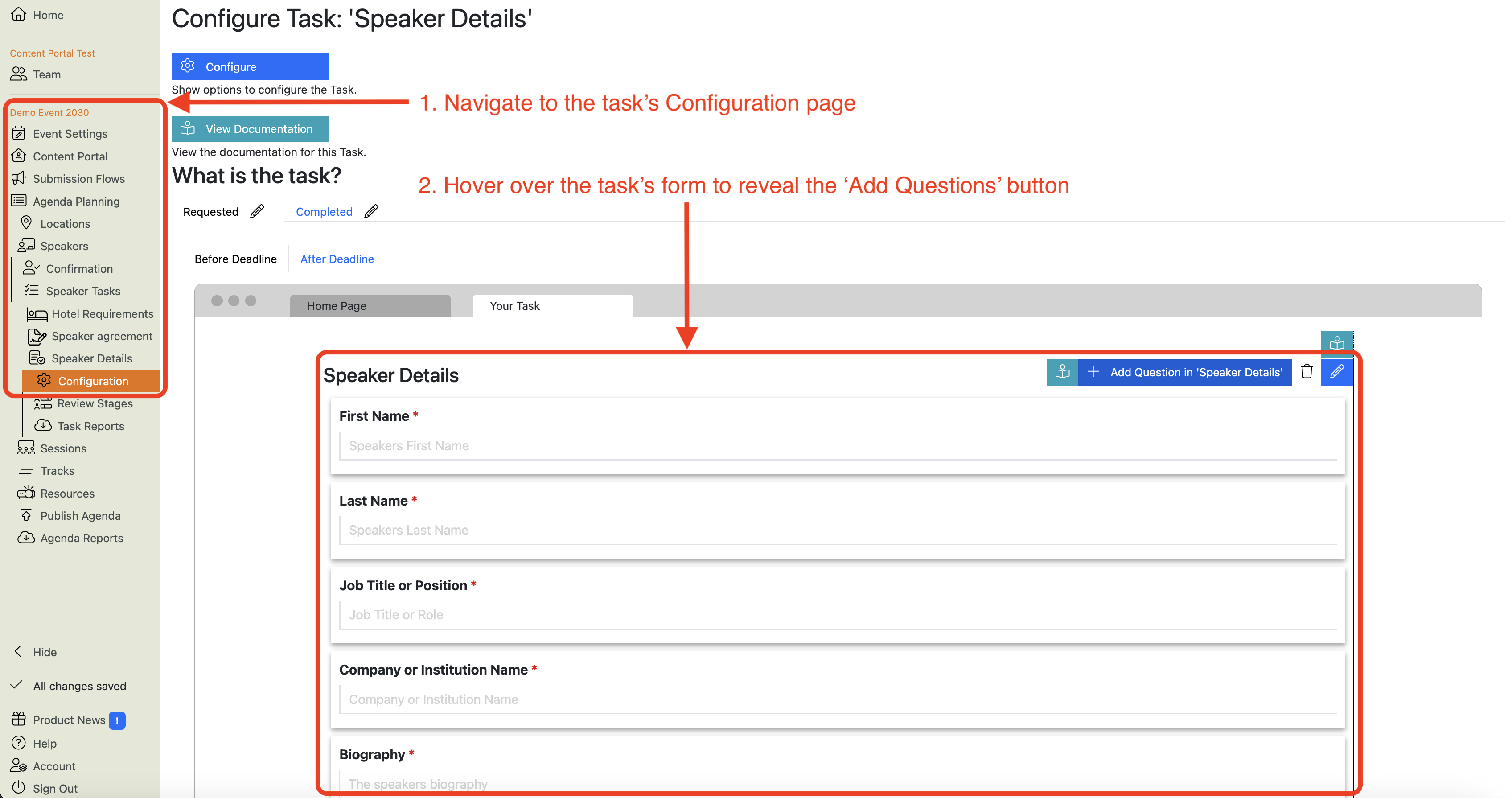The height and width of the screenshot is (798, 1512).
Task: Open Event Settings
Action: pos(59,133)
